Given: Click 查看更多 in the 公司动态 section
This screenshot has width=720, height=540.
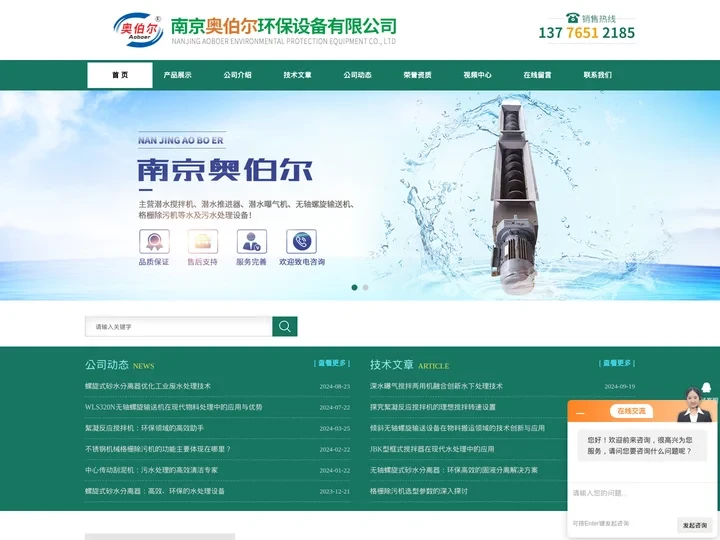Looking at the screenshot, I should click(x=332, y=363).
